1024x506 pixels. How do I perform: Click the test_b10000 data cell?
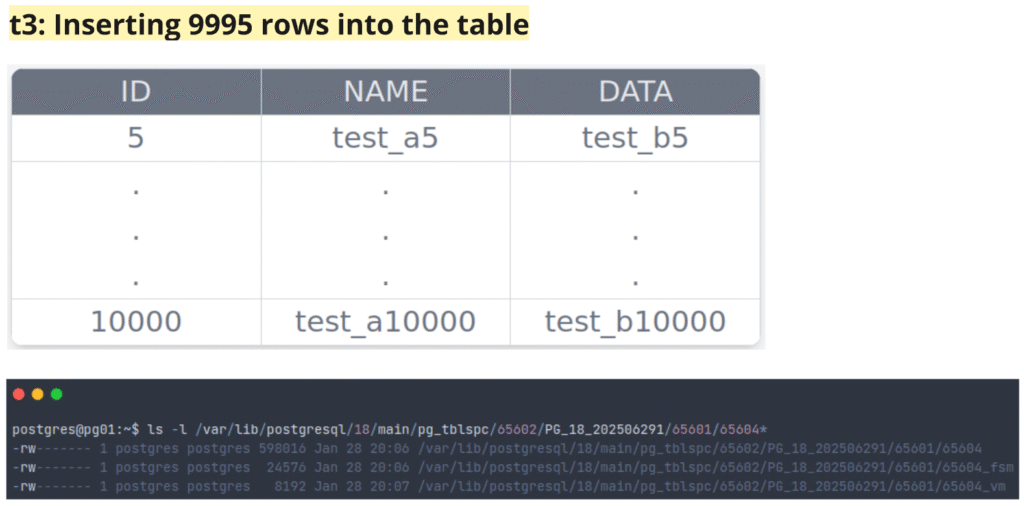coord(635,322)
